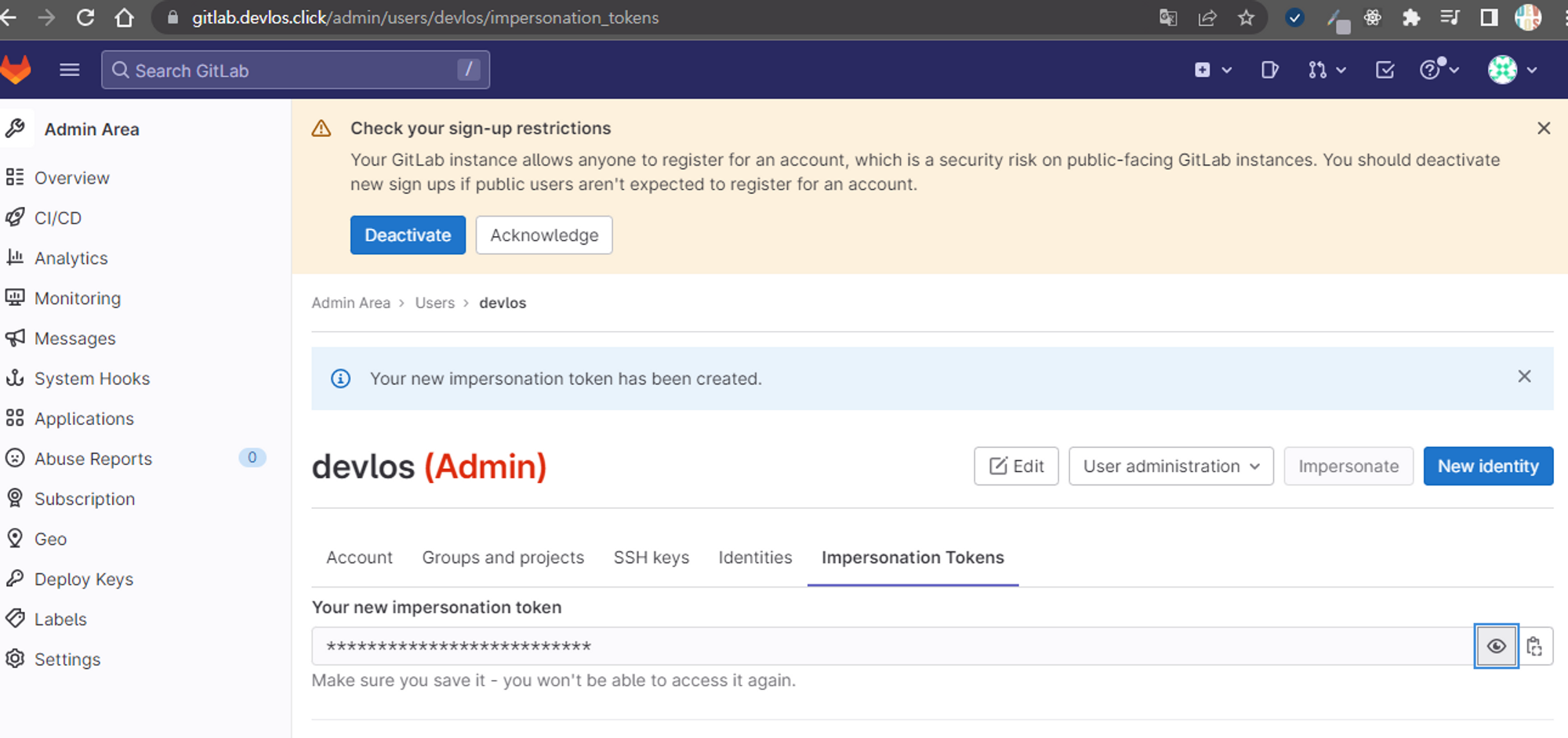
Task: Open Geo in the admin sidebar
Action: (51, 539)
